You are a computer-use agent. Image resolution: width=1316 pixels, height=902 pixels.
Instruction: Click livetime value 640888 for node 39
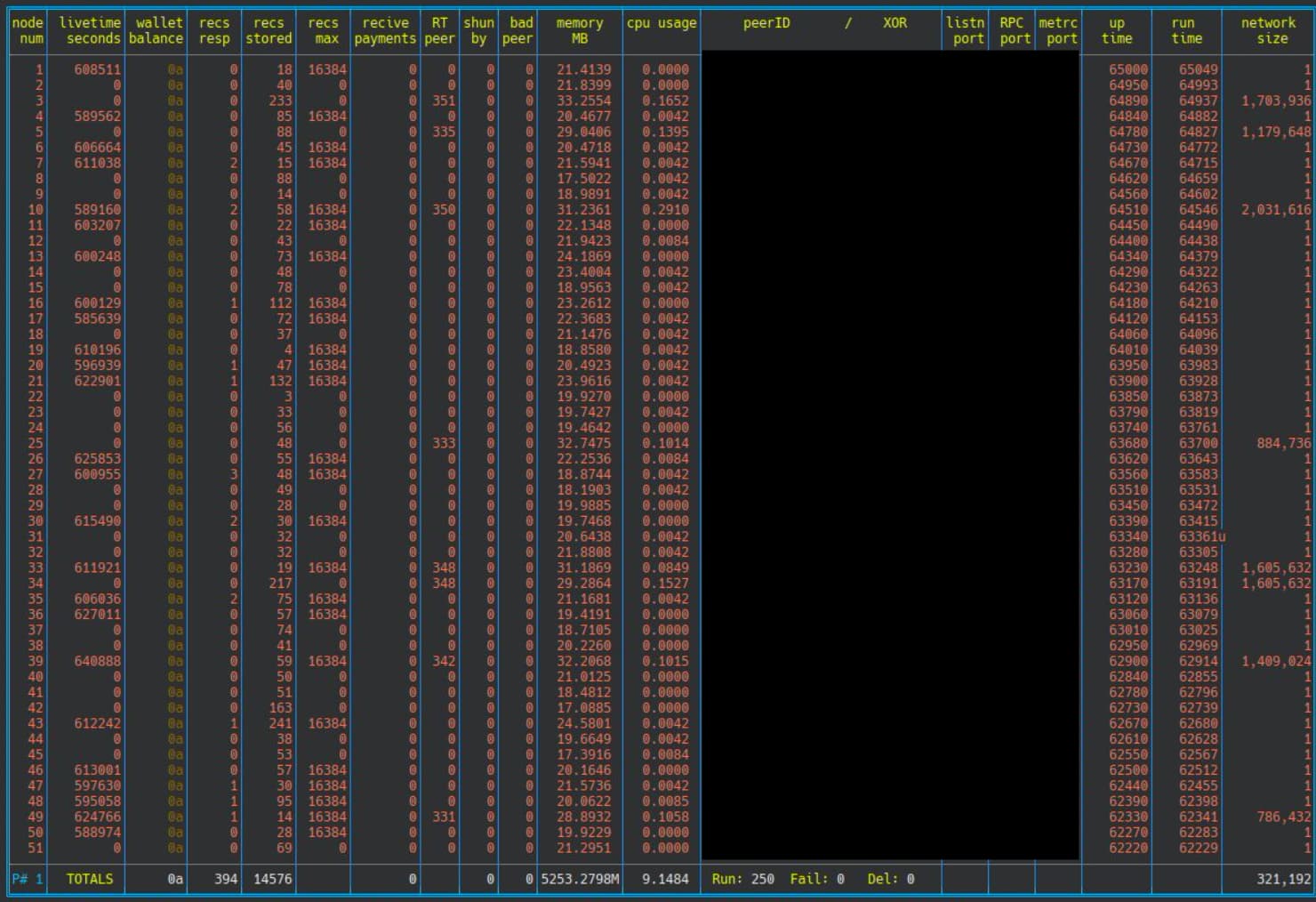click(x=97, y=661)
